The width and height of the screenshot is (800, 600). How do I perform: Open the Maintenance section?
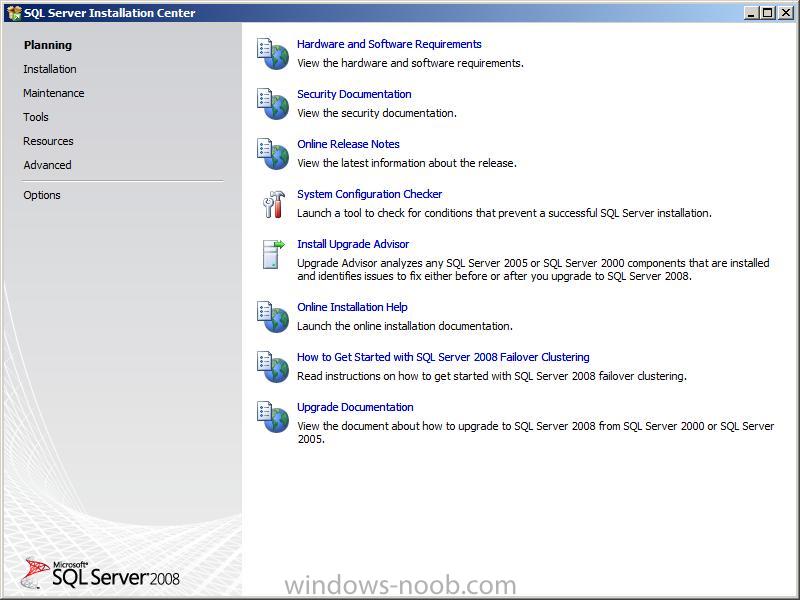(54, 93)
